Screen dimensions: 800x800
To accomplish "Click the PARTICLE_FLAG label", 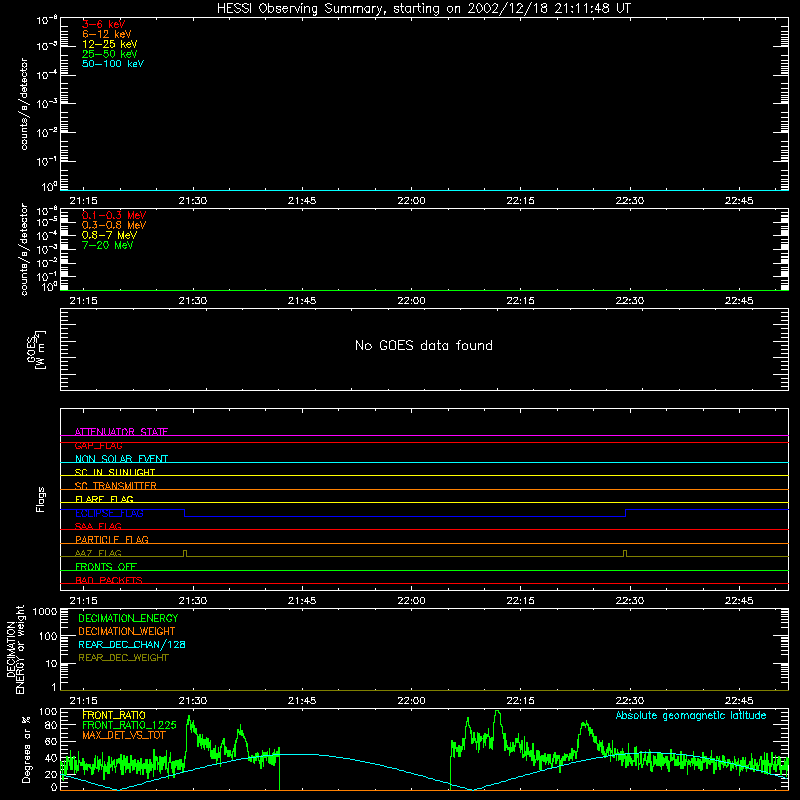I will tap(112, 539).
